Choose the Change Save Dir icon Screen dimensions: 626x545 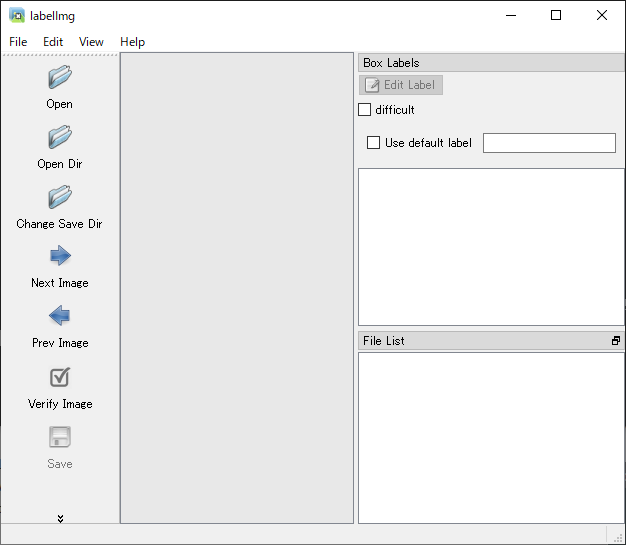60,197
